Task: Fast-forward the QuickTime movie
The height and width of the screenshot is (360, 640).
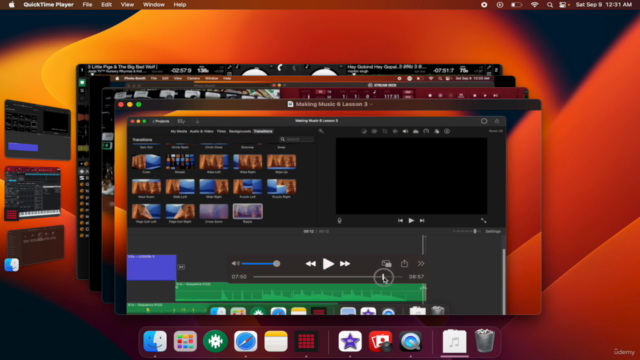Action: click(x=345, y=264)
